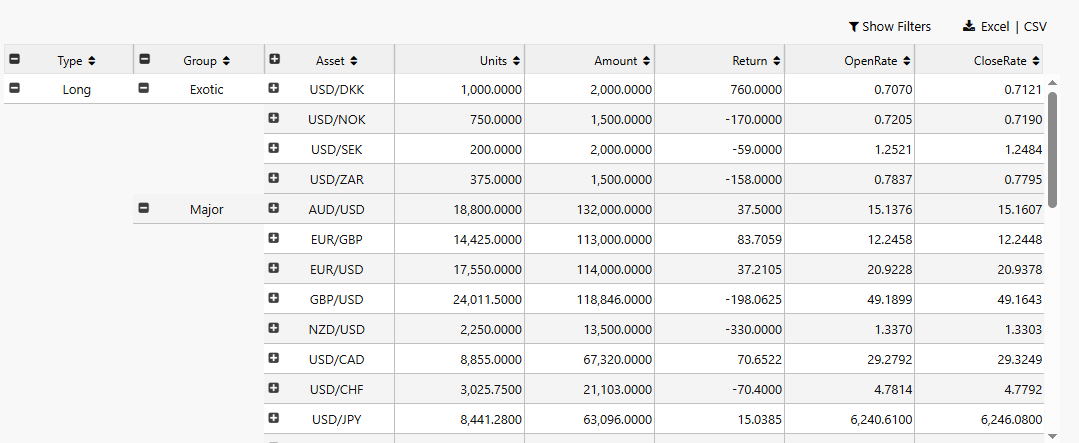Collapse the Major group

[x=144, y=209]
